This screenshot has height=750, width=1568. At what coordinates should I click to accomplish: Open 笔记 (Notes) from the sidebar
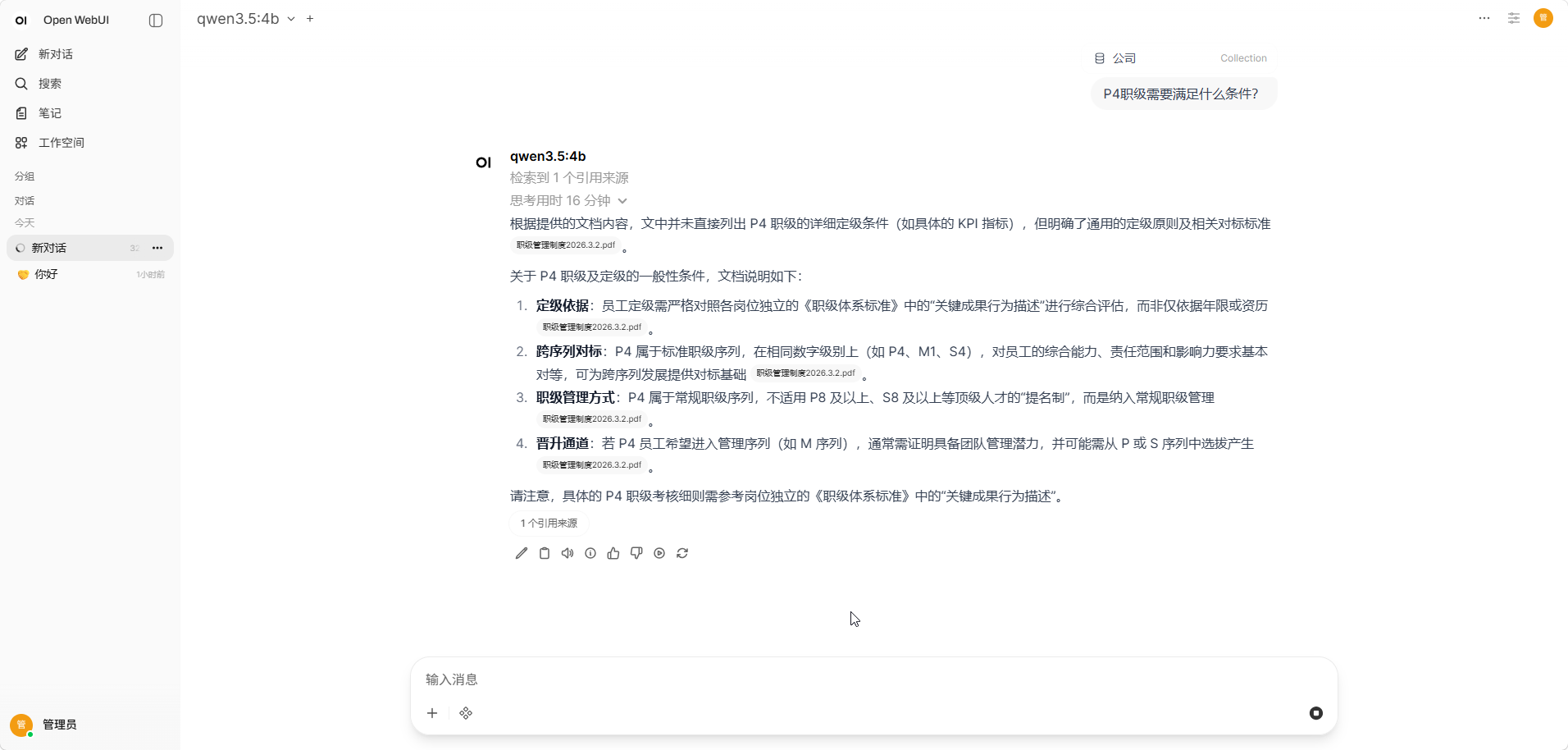click(49, 112)
